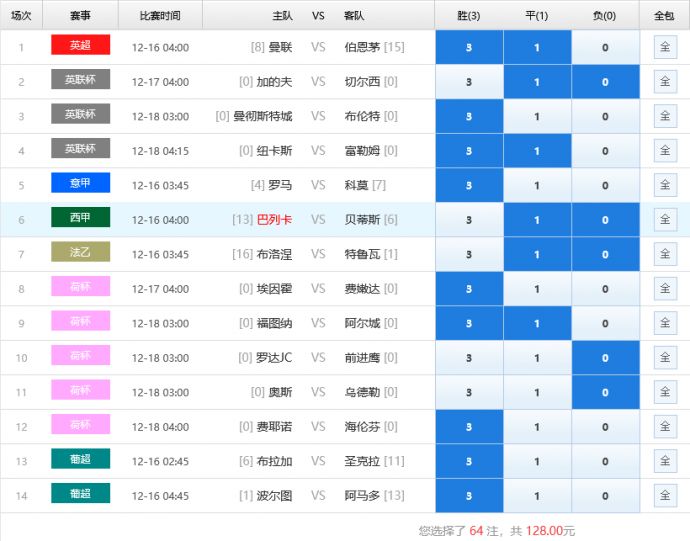Viewport: 690px width, 541px height.
Task: Toggle draw (1) for 费耶诺 vs 海伦芬
Action: [x=537, y=427]
